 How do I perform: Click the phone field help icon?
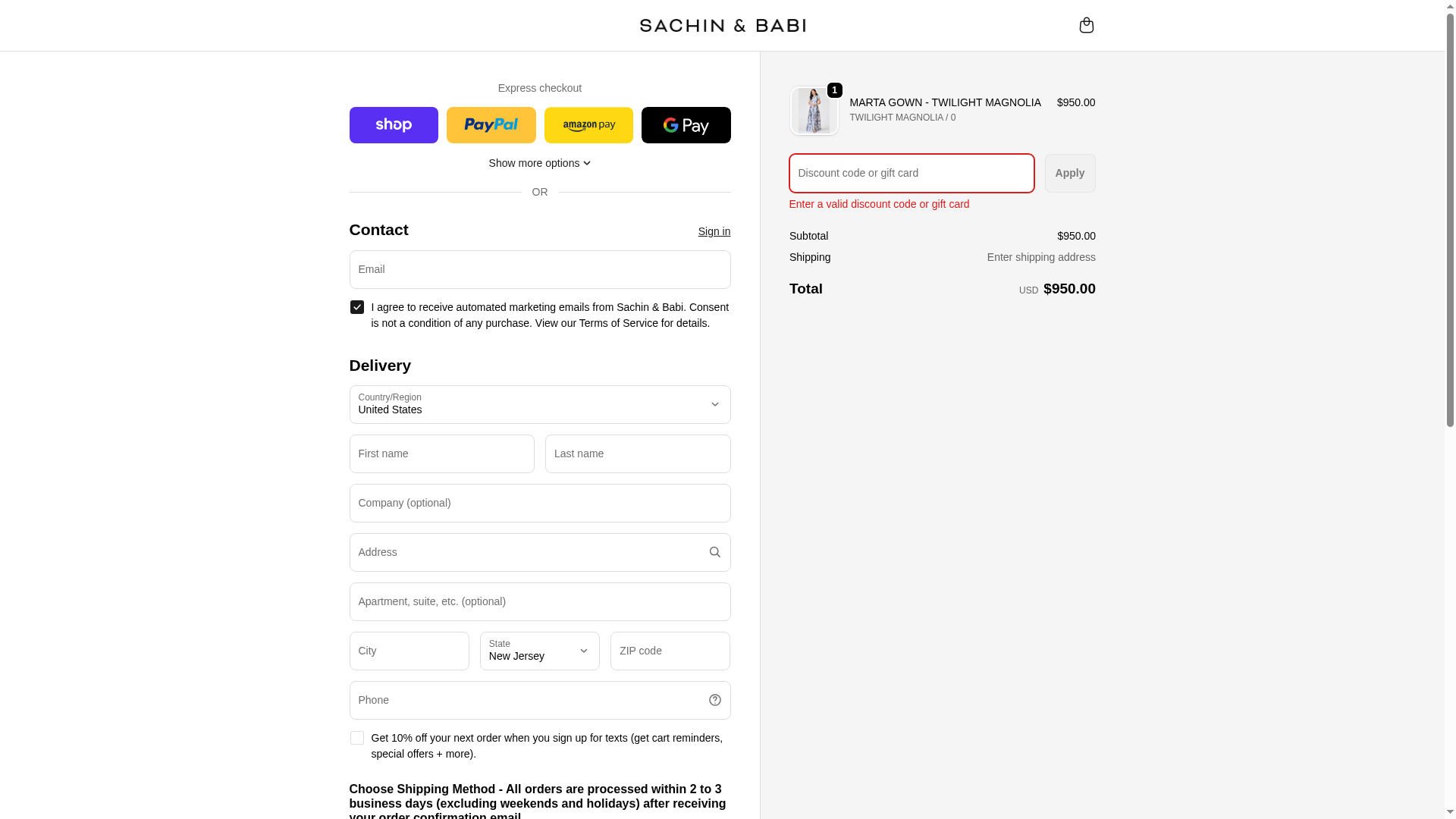[x=714, y=700]
